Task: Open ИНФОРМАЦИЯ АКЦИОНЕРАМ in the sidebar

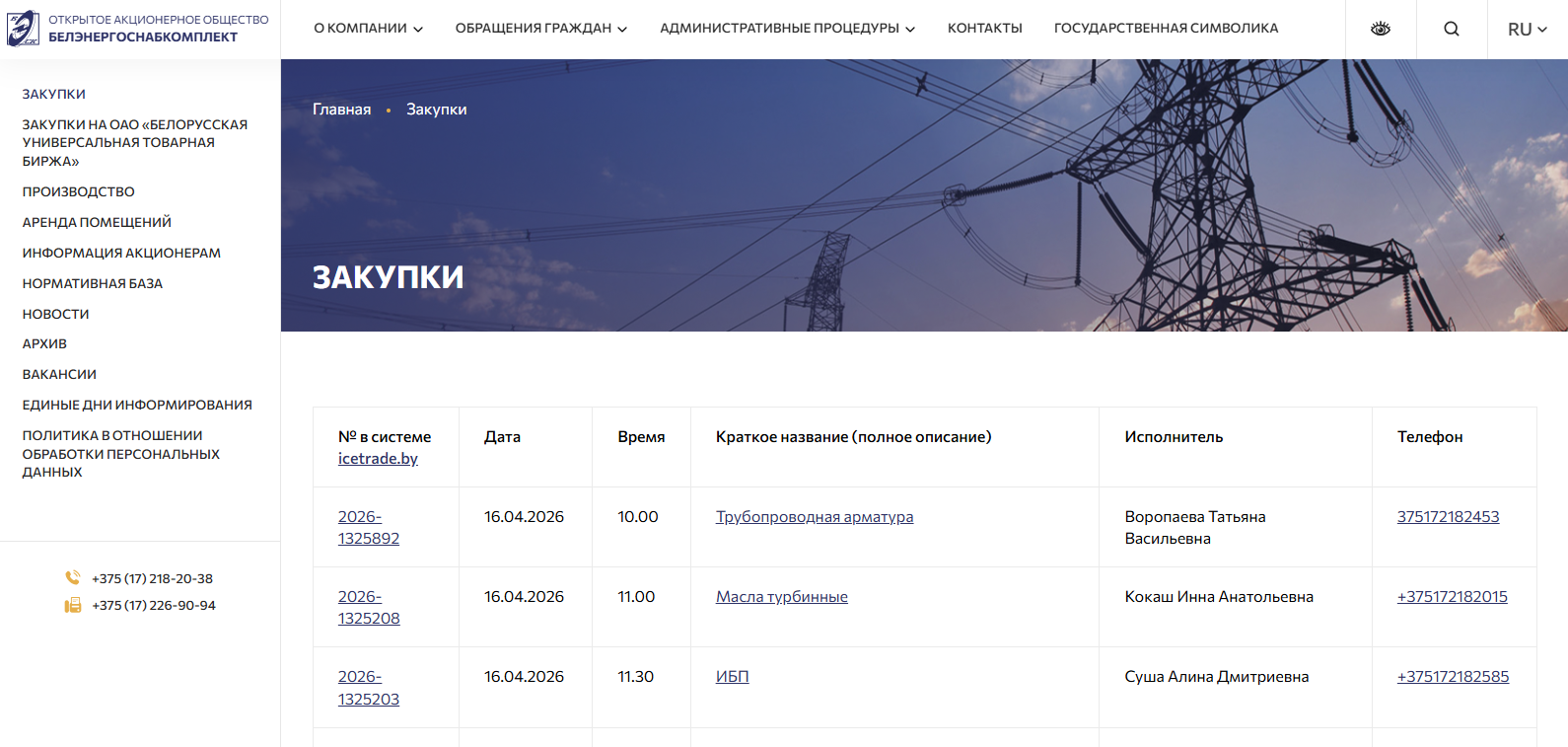Action: (x=121, y=253)
